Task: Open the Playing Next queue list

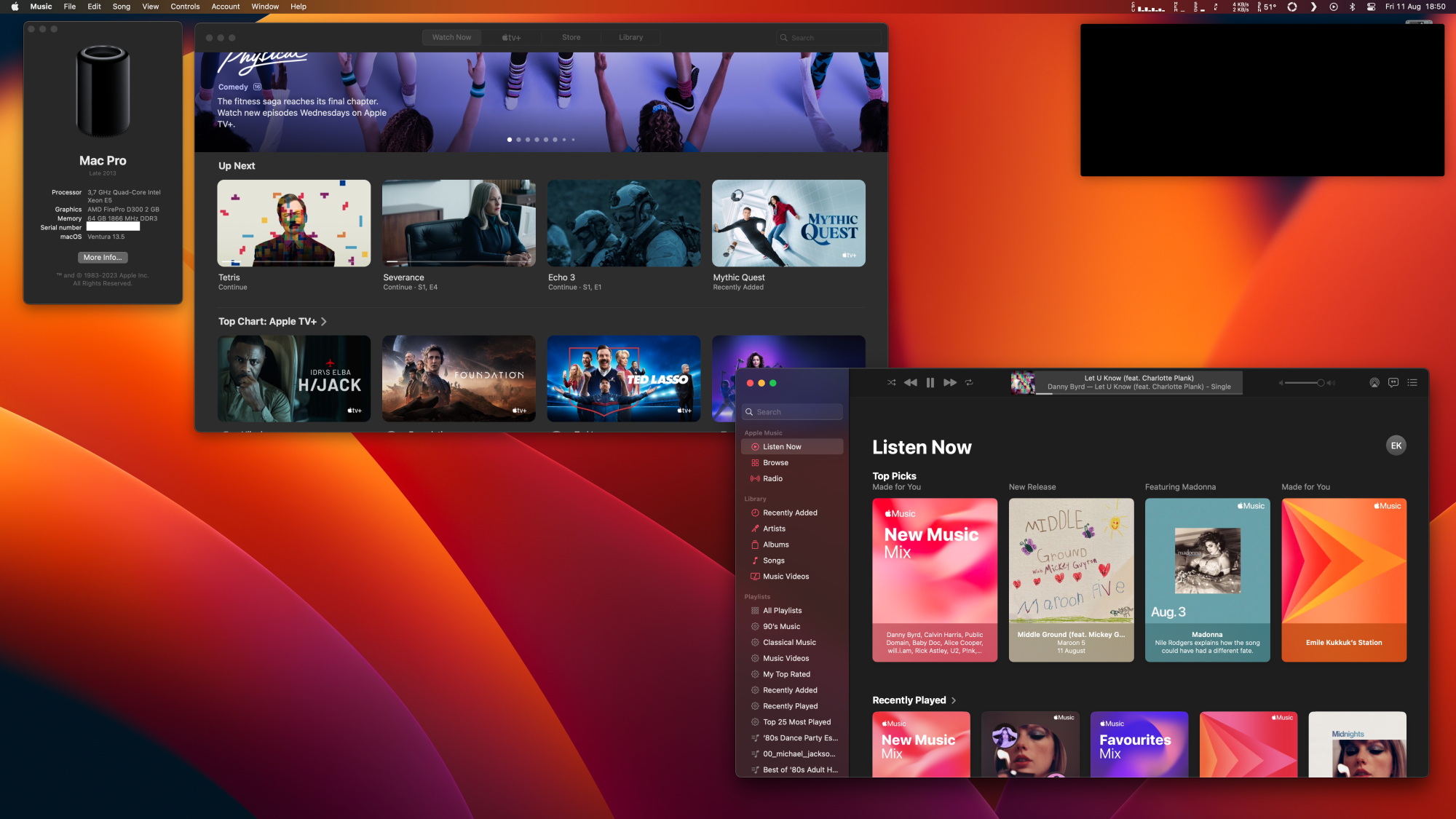Action: [x=1412, y=382]
